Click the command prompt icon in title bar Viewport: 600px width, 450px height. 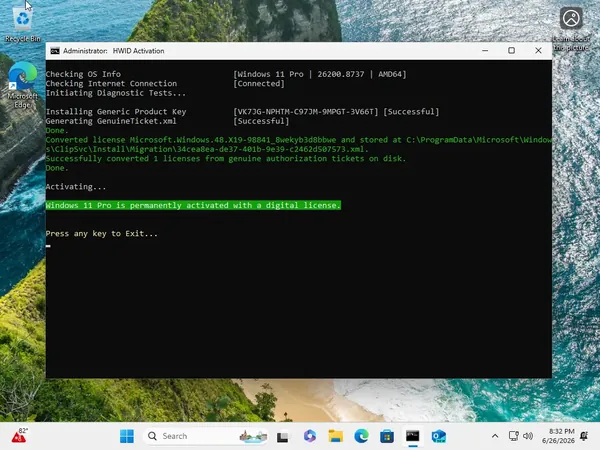tap(55, 51)
